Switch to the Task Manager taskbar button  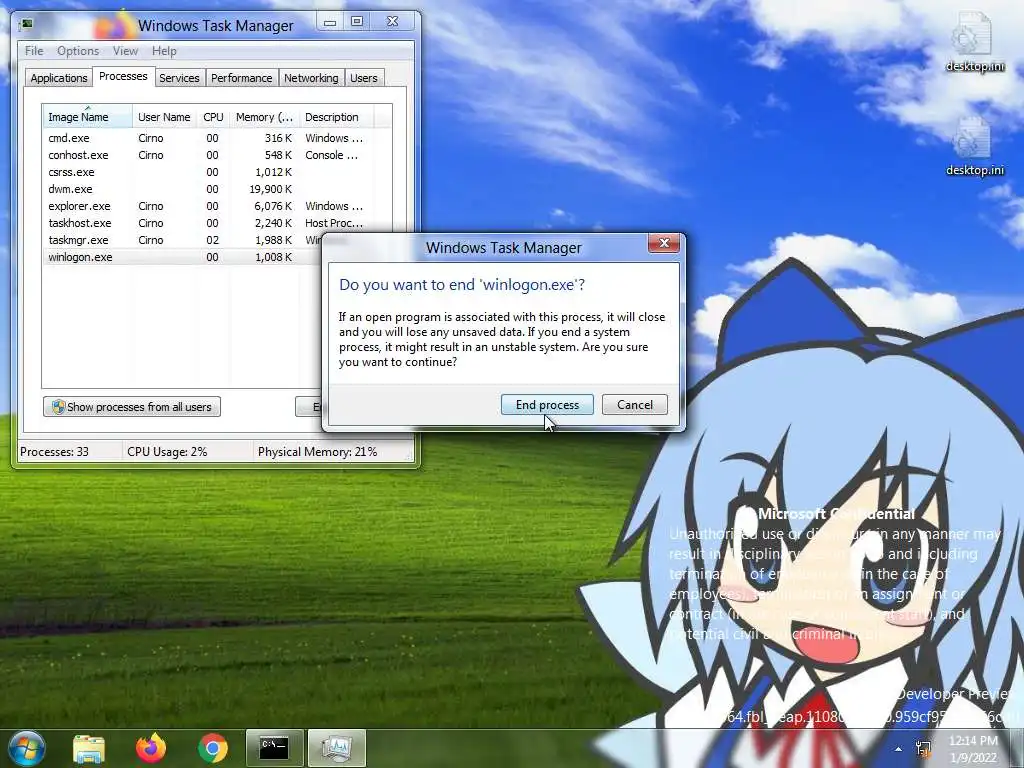pos(336,748)
